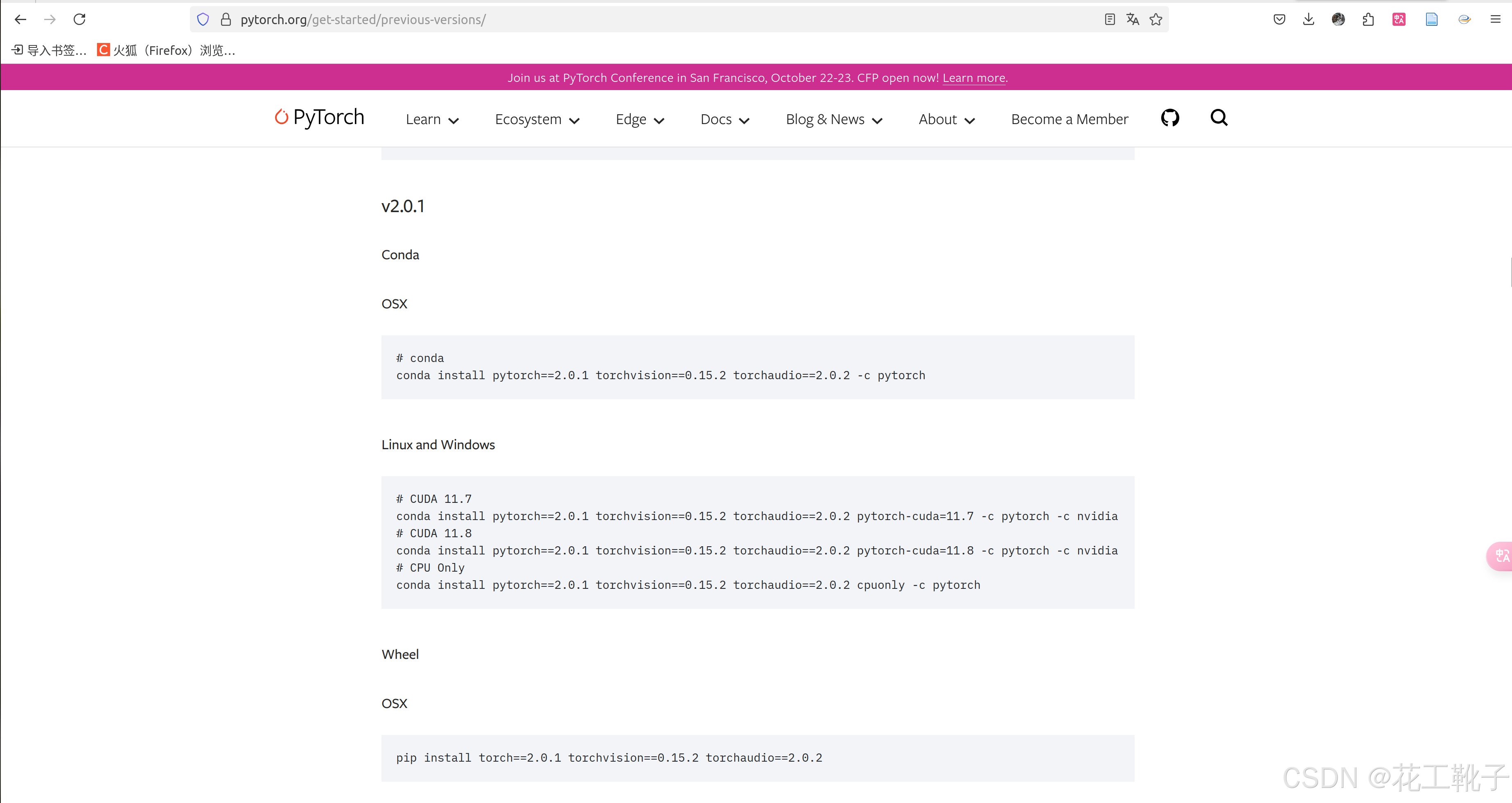Expand the Docs dropdown menu
Image resolution: width=1512 pixels, height=803 pixels.
coord(724,119)
